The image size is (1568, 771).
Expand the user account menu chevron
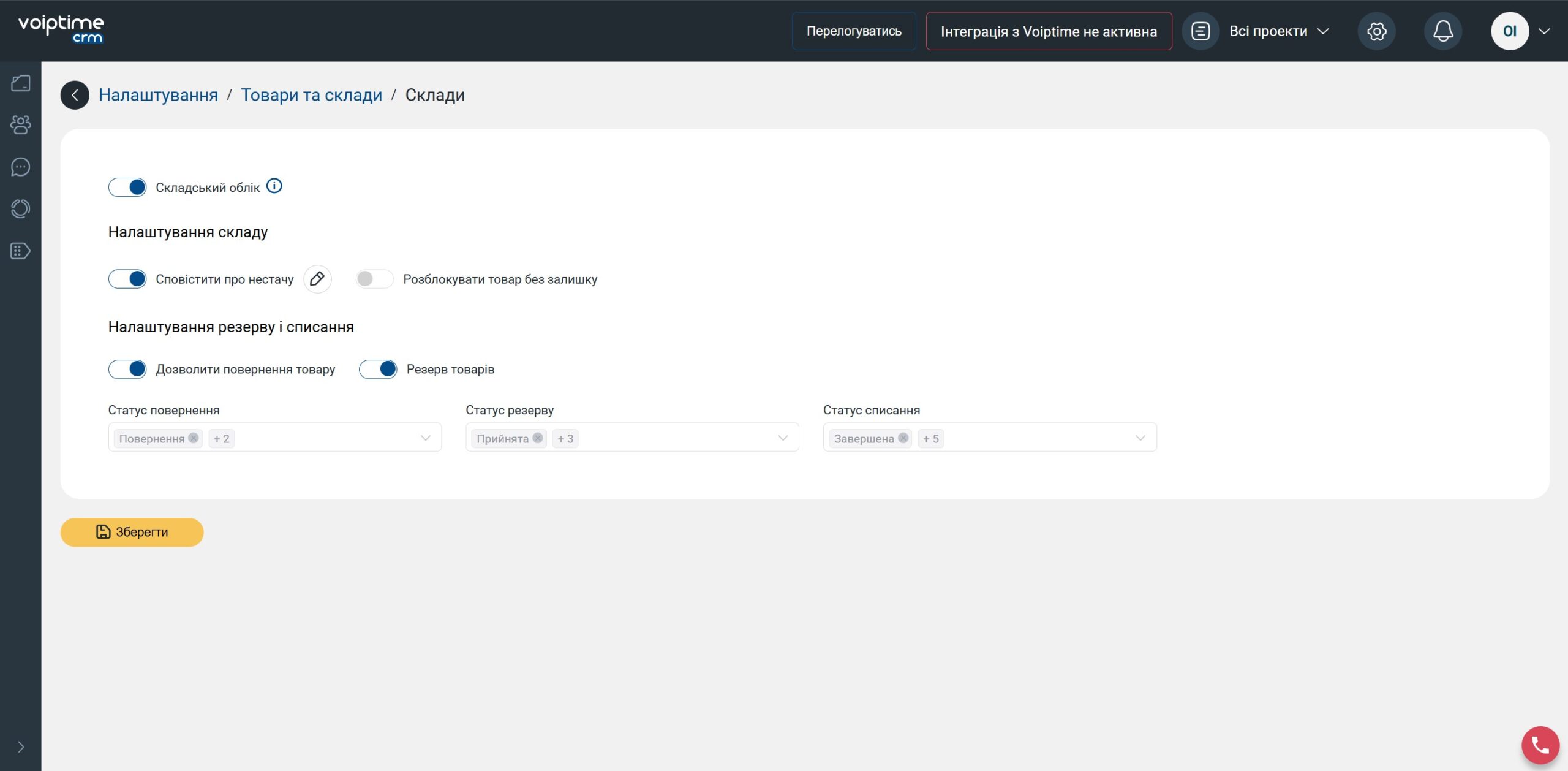coord(1544,31)
